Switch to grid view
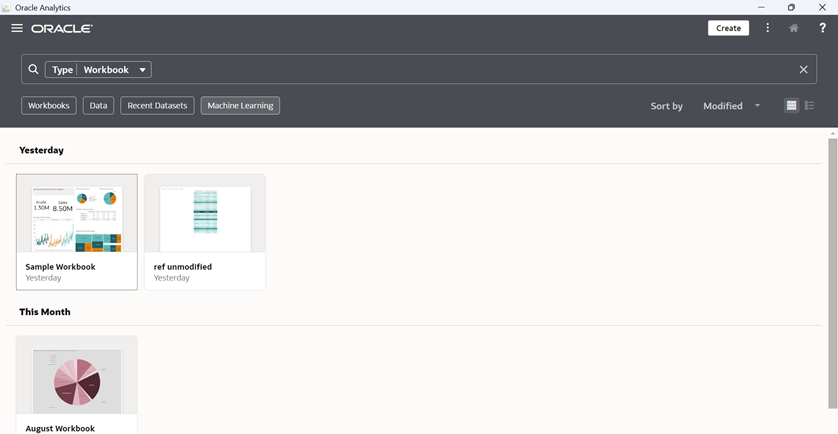838x434 pixels. coord(792,105)
